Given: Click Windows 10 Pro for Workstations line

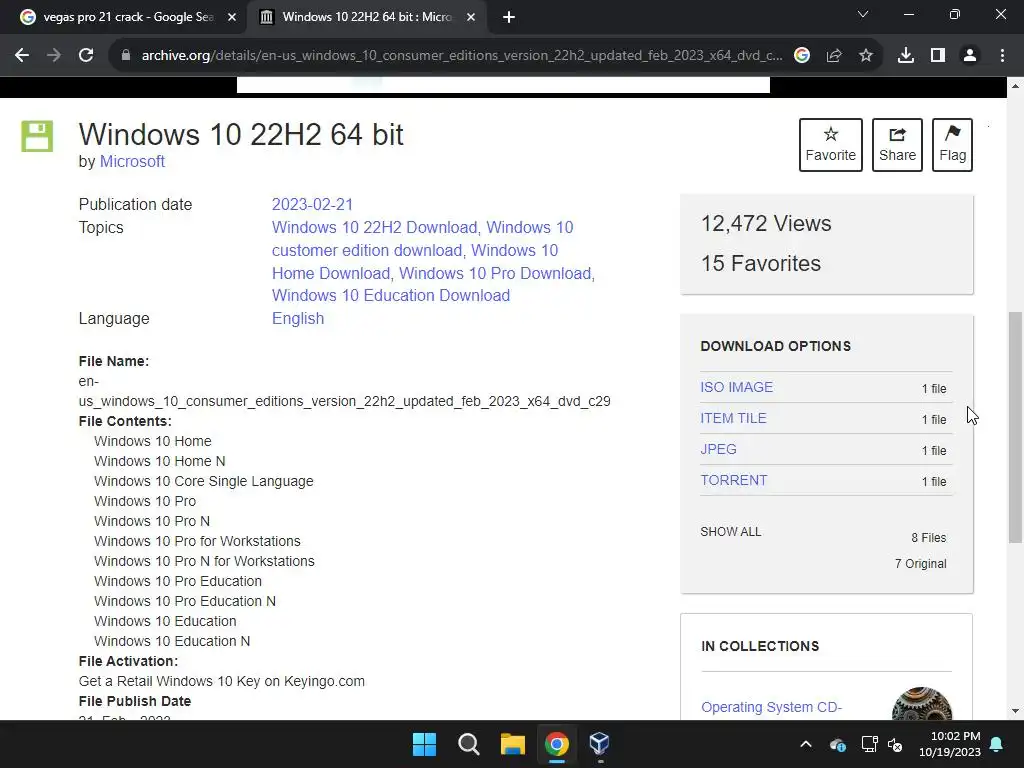Looking at the screenshot, I should [x=197, y=541].
